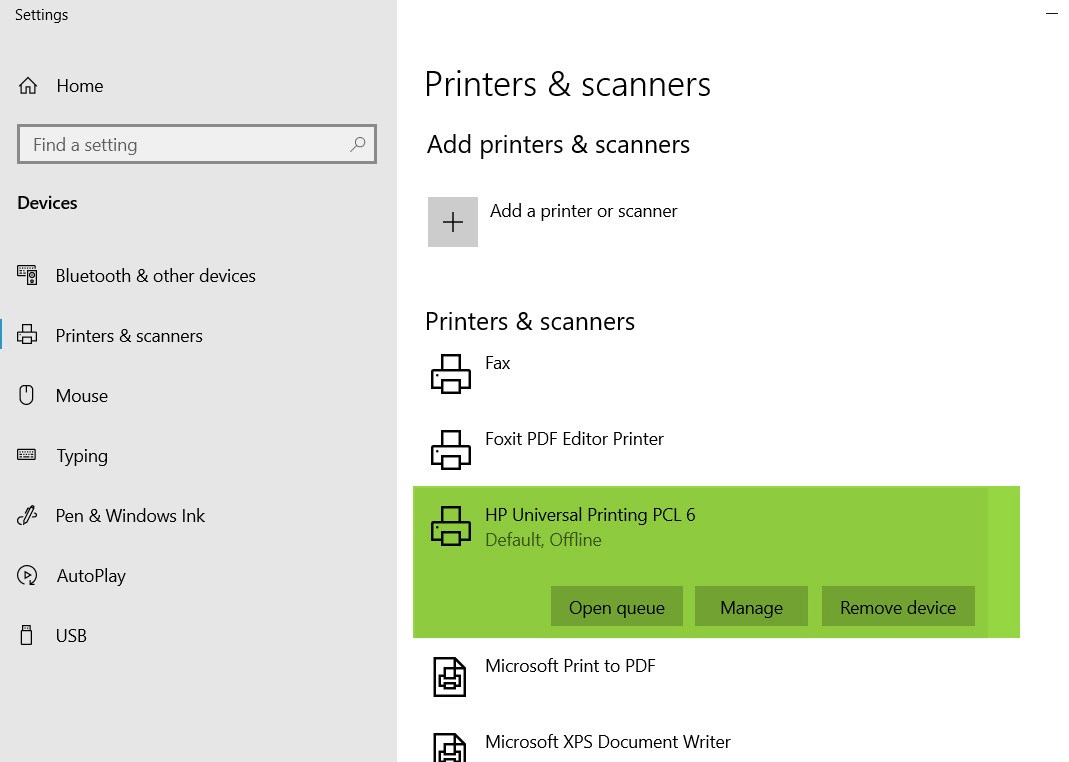The image size is (1069, 762).
Task: Select Printers & scanners in the sidebar
Action: [x=129, y=335]
